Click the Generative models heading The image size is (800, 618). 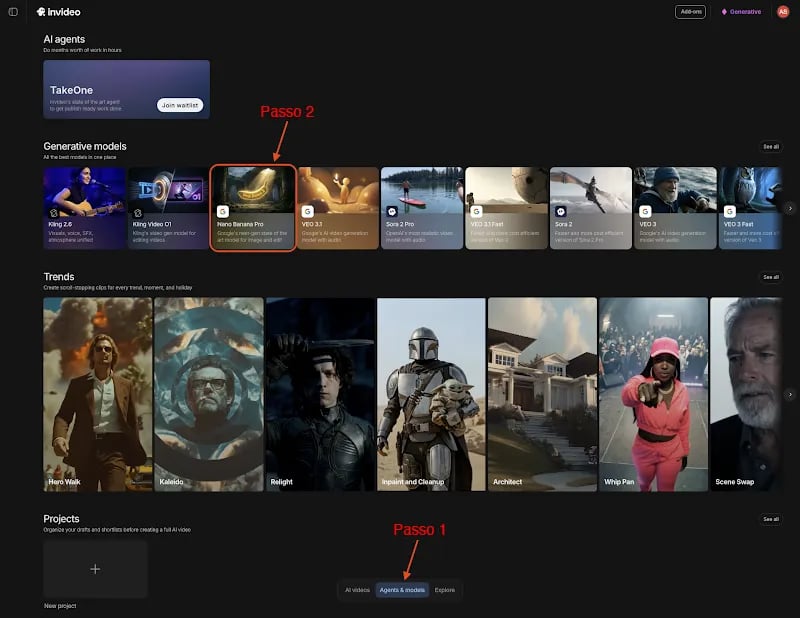[85, 146]
